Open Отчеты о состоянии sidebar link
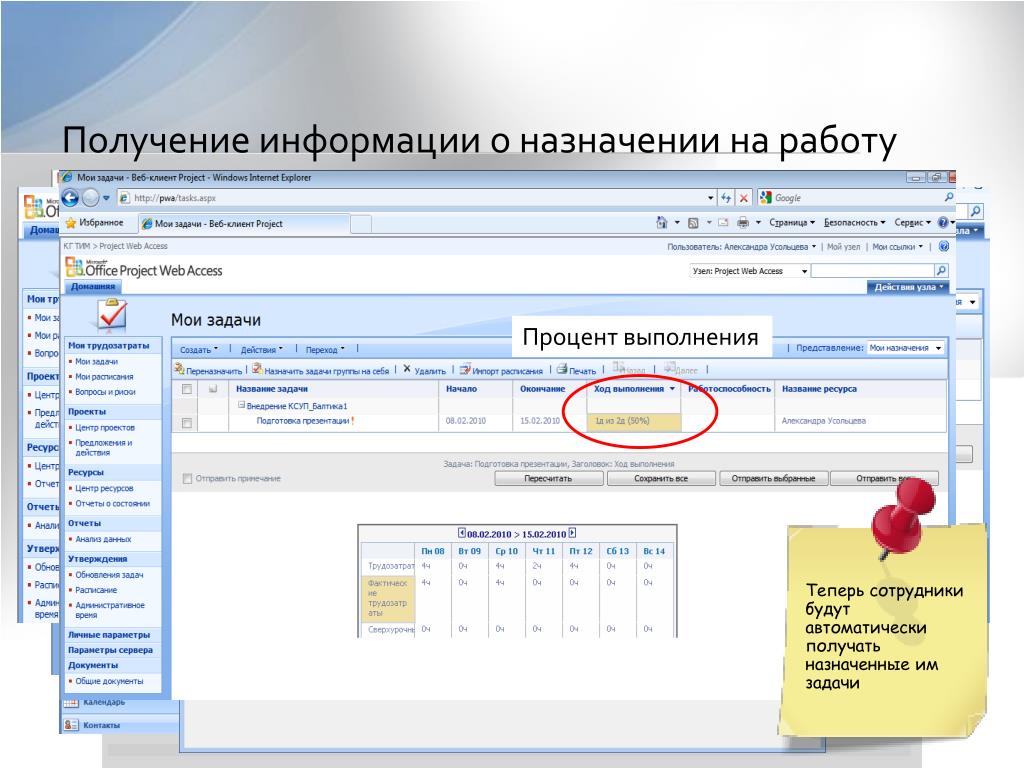Viewport: 1024px width, 768px height. click(x=112, y=504)
